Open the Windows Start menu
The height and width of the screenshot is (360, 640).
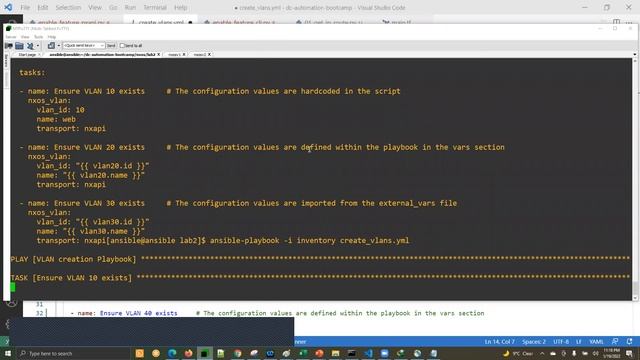pos(8,353)
